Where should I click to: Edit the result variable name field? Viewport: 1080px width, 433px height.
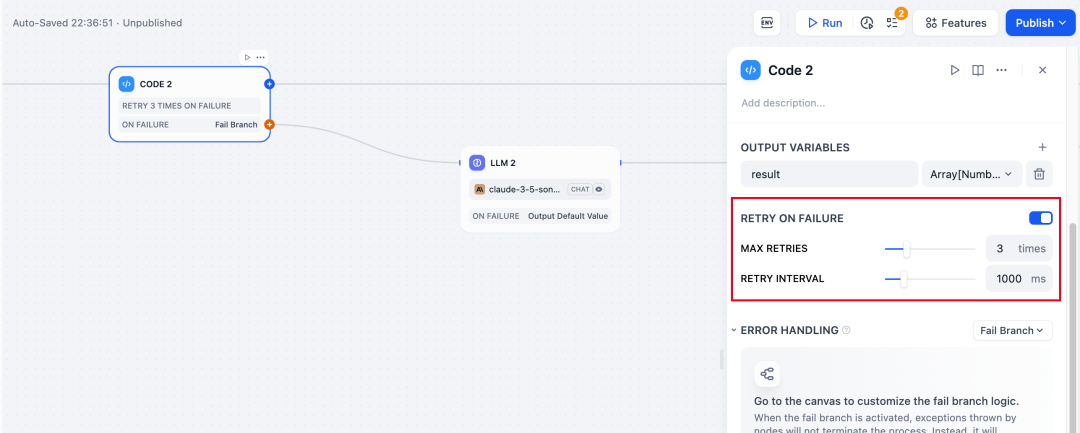coord(829,174)
